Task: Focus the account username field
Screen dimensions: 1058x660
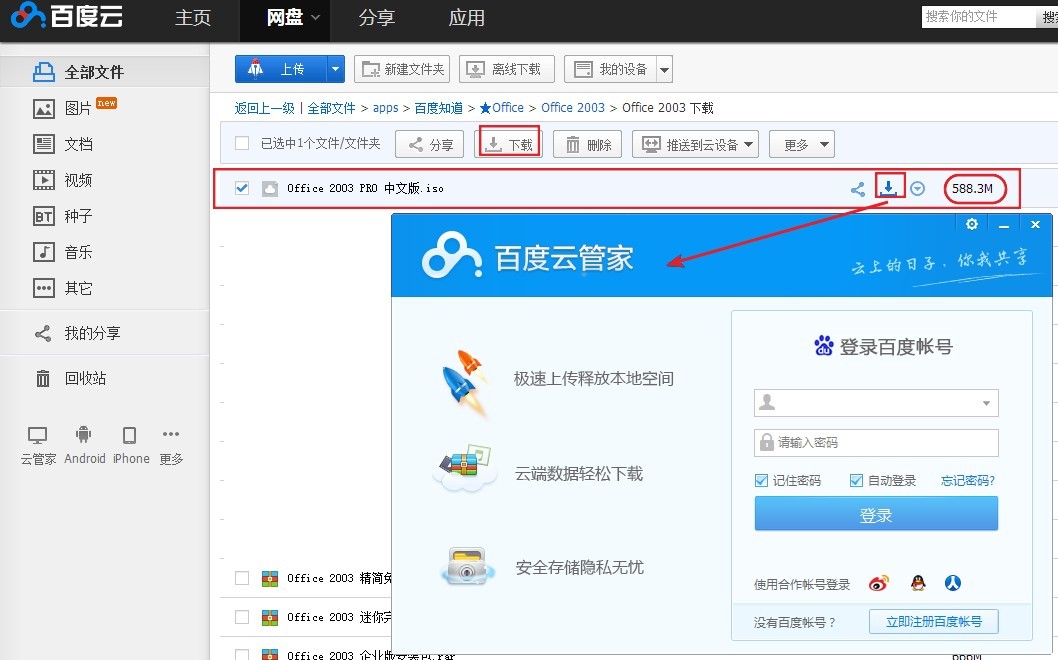Action: tap(876, 403)
